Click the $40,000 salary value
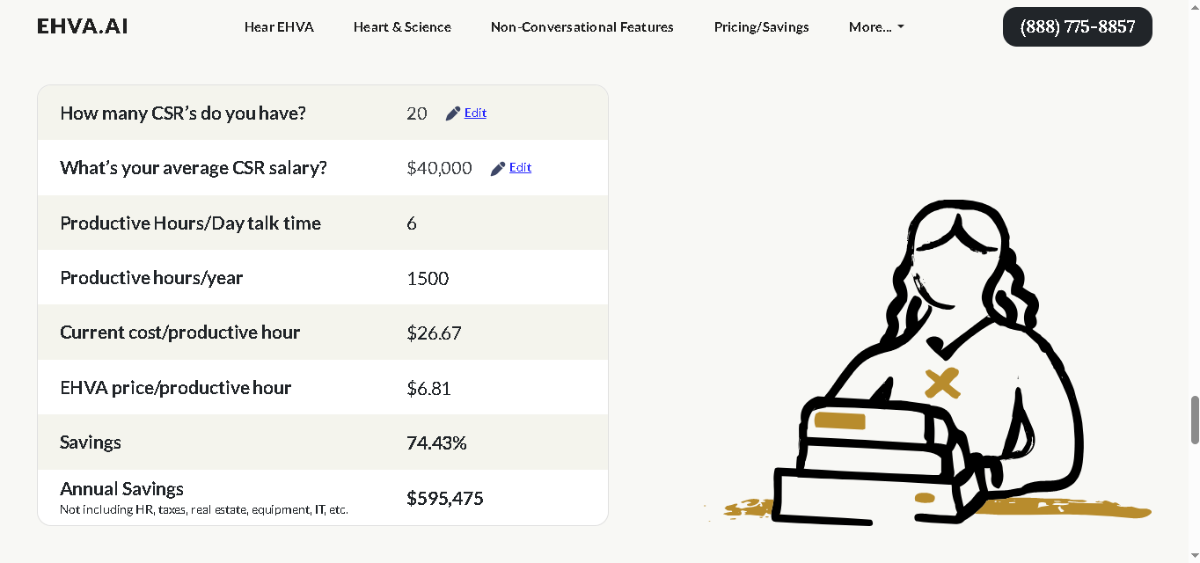The height and width of the screenshot is (563, 1200). pos(439,168)
